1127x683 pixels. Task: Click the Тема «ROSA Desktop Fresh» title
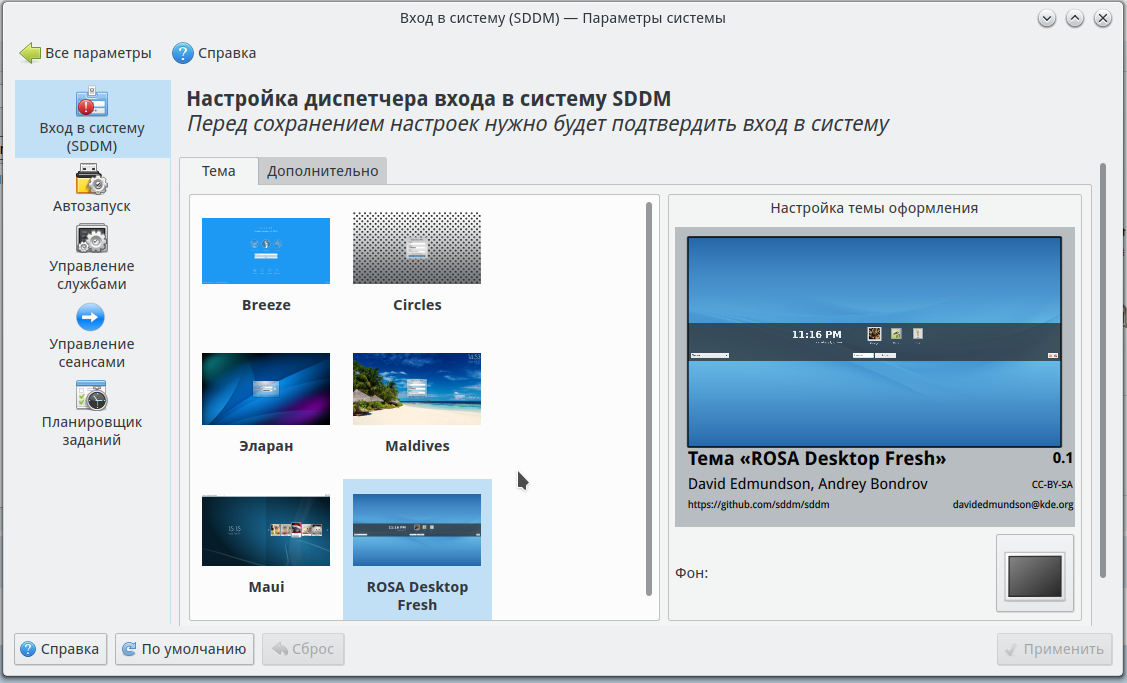816,459
